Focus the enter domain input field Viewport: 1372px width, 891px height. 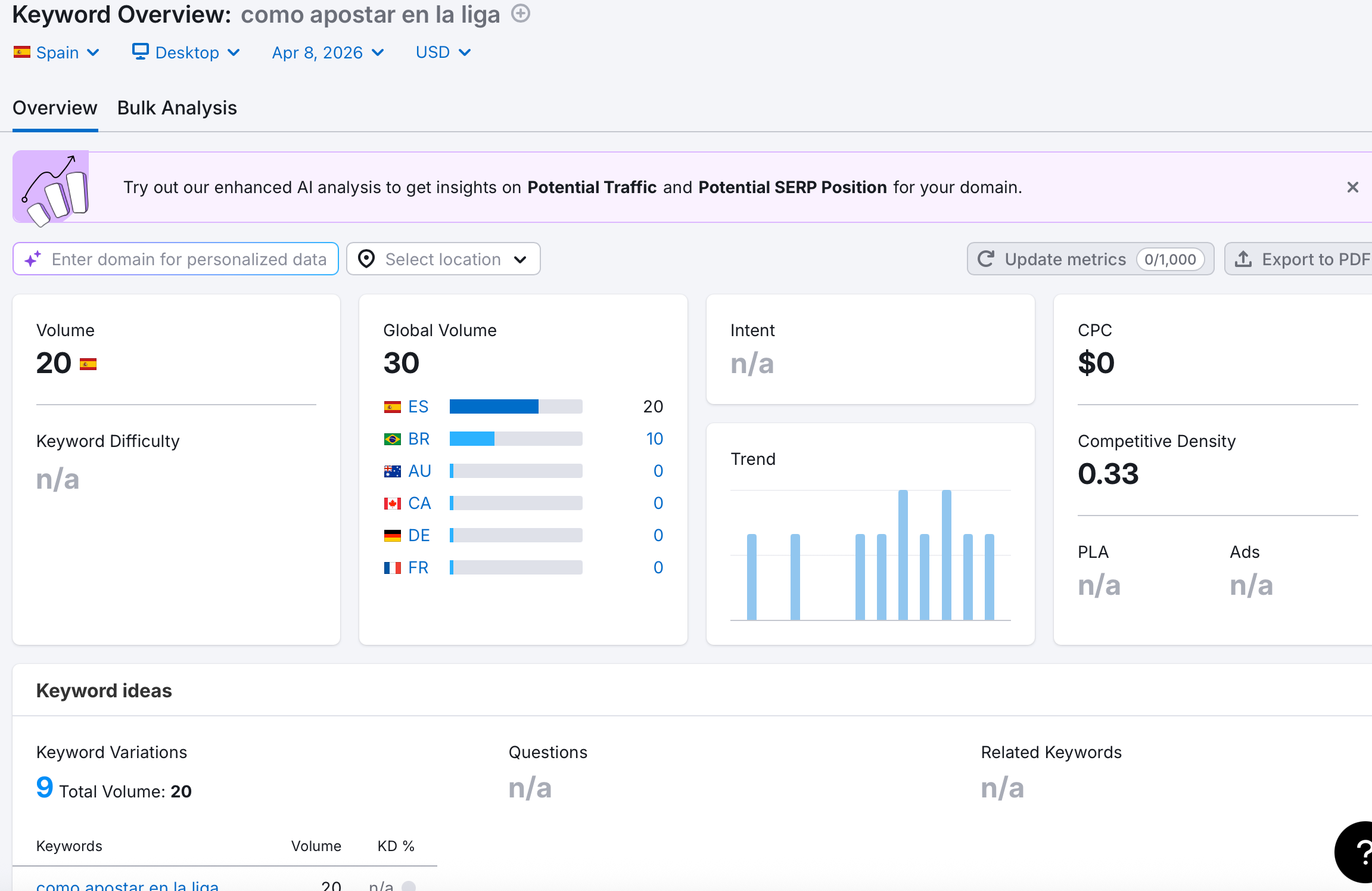[188, 259]
